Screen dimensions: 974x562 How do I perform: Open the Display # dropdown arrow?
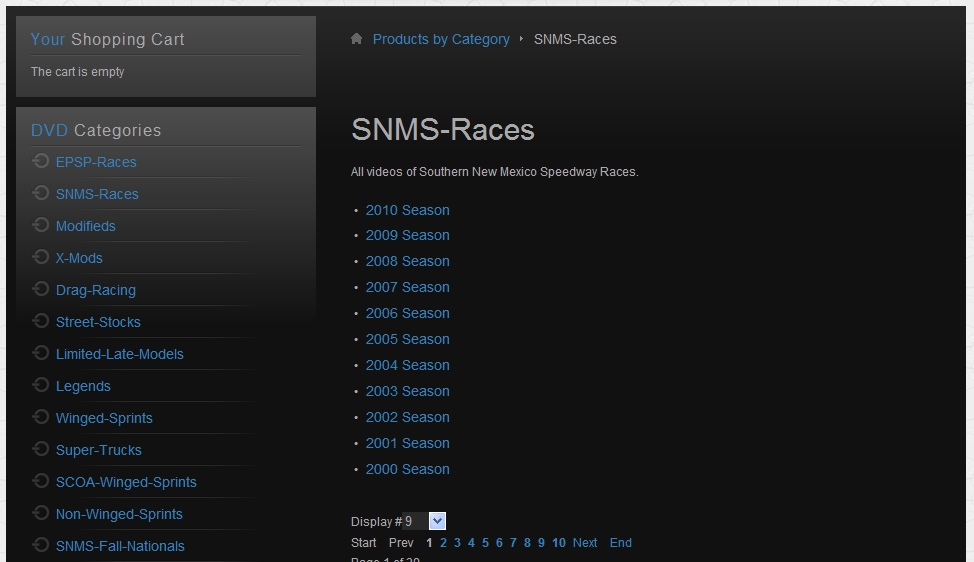(x=437, y=521)
